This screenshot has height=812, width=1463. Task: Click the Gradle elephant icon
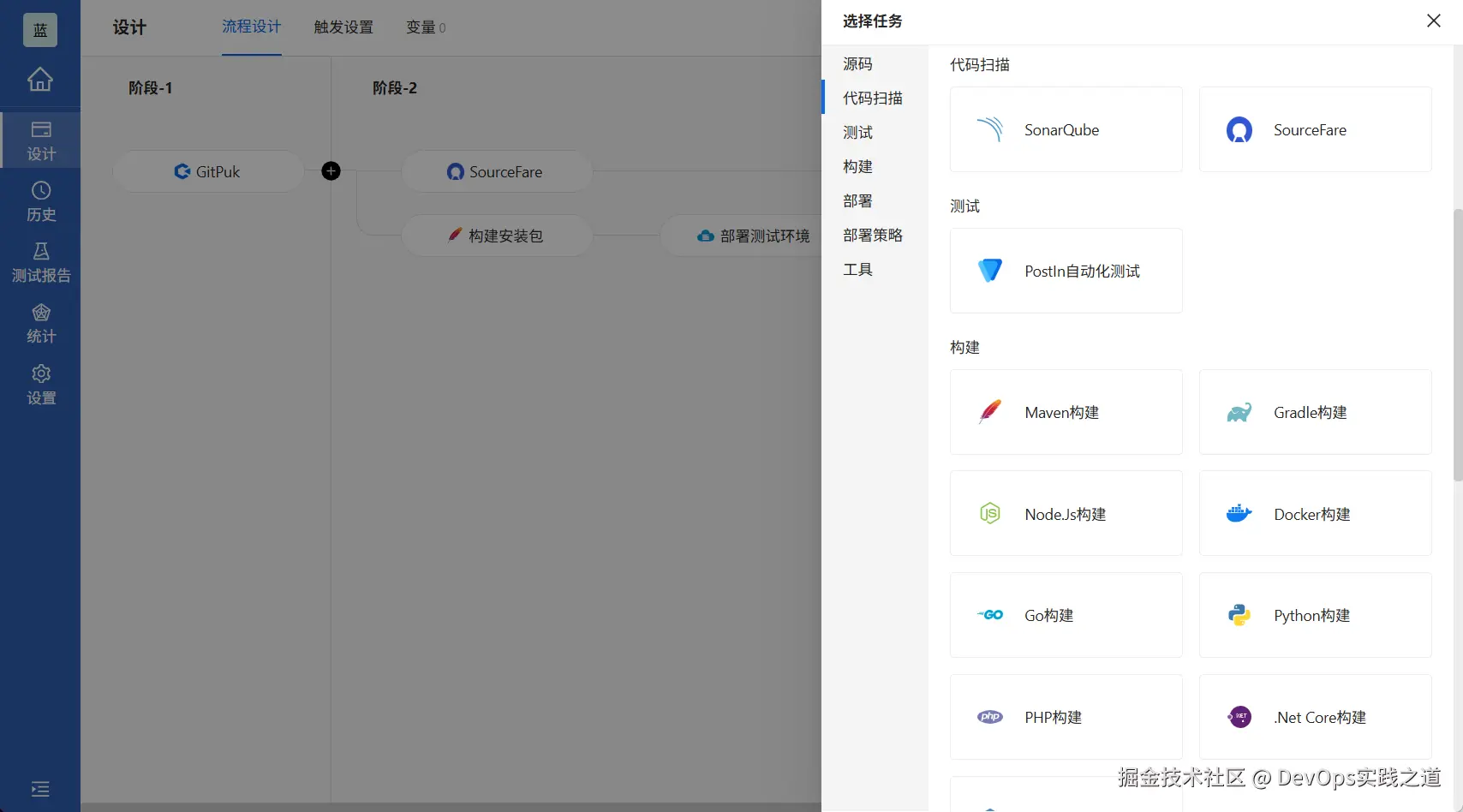1239,412
